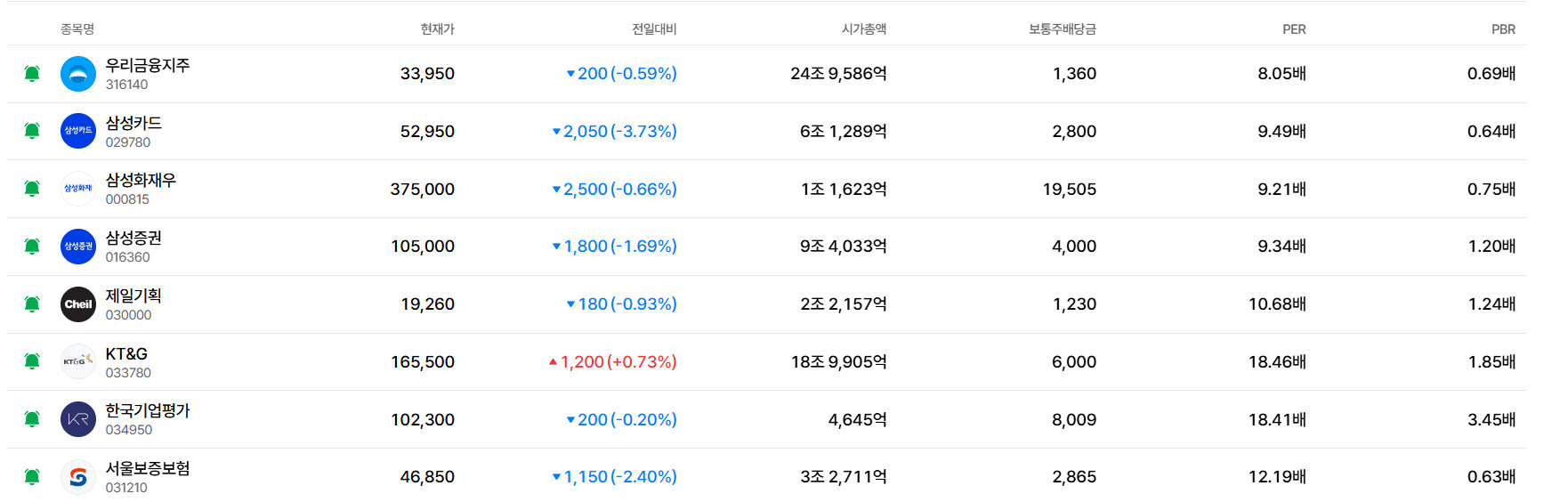Click current price 165,500
This screenshot has height=502, width=1568.
[423, 362]
